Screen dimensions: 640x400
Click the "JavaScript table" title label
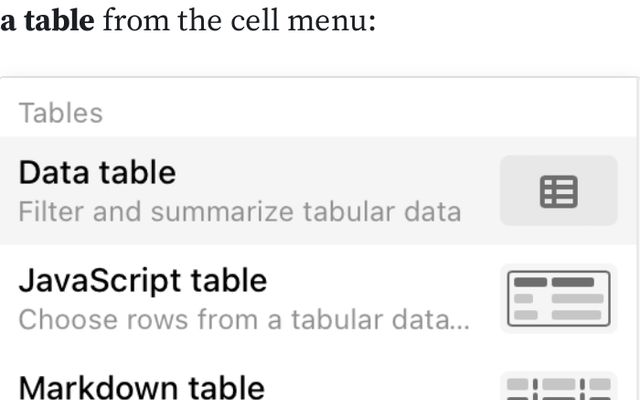[143, 280]
